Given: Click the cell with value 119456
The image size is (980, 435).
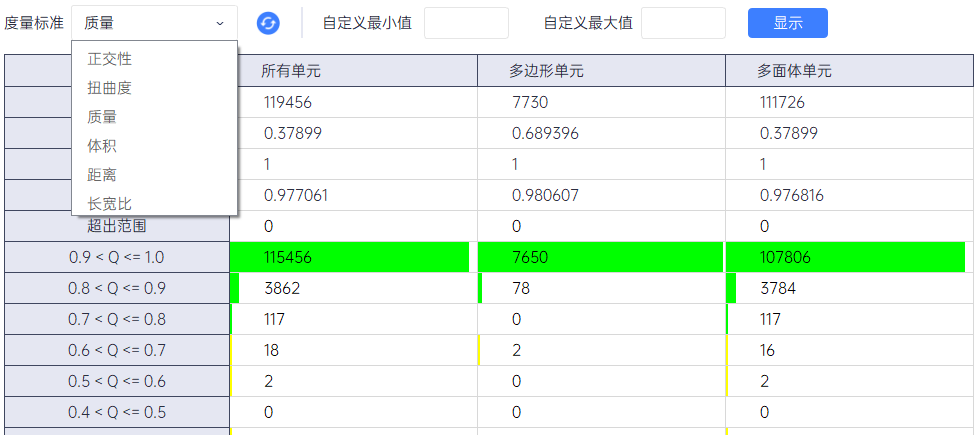Looking at the screenshot, I should point(354,102).
